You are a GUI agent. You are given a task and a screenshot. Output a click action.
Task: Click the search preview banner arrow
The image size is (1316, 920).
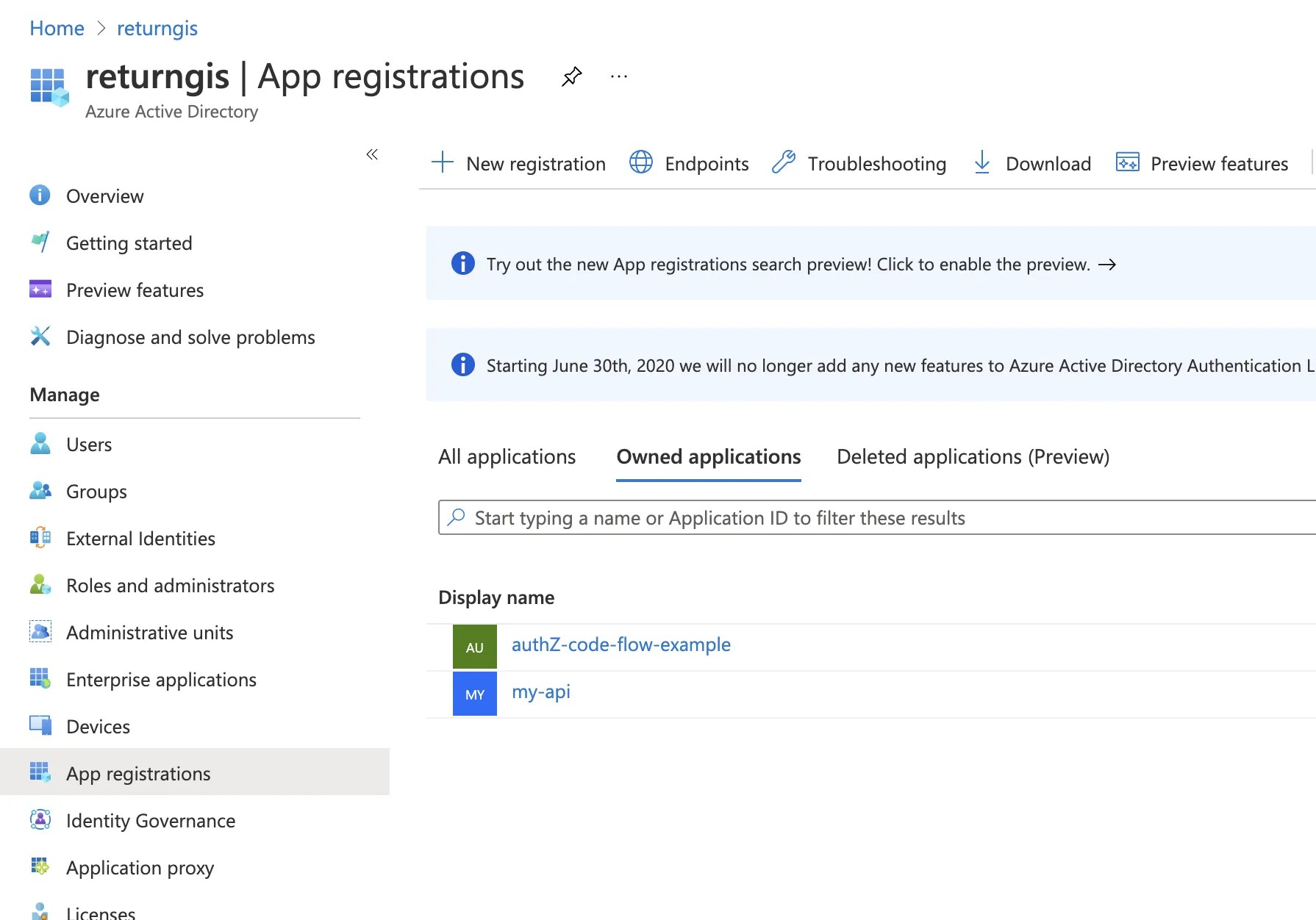pyautogui.click(x=1107, y=265)
